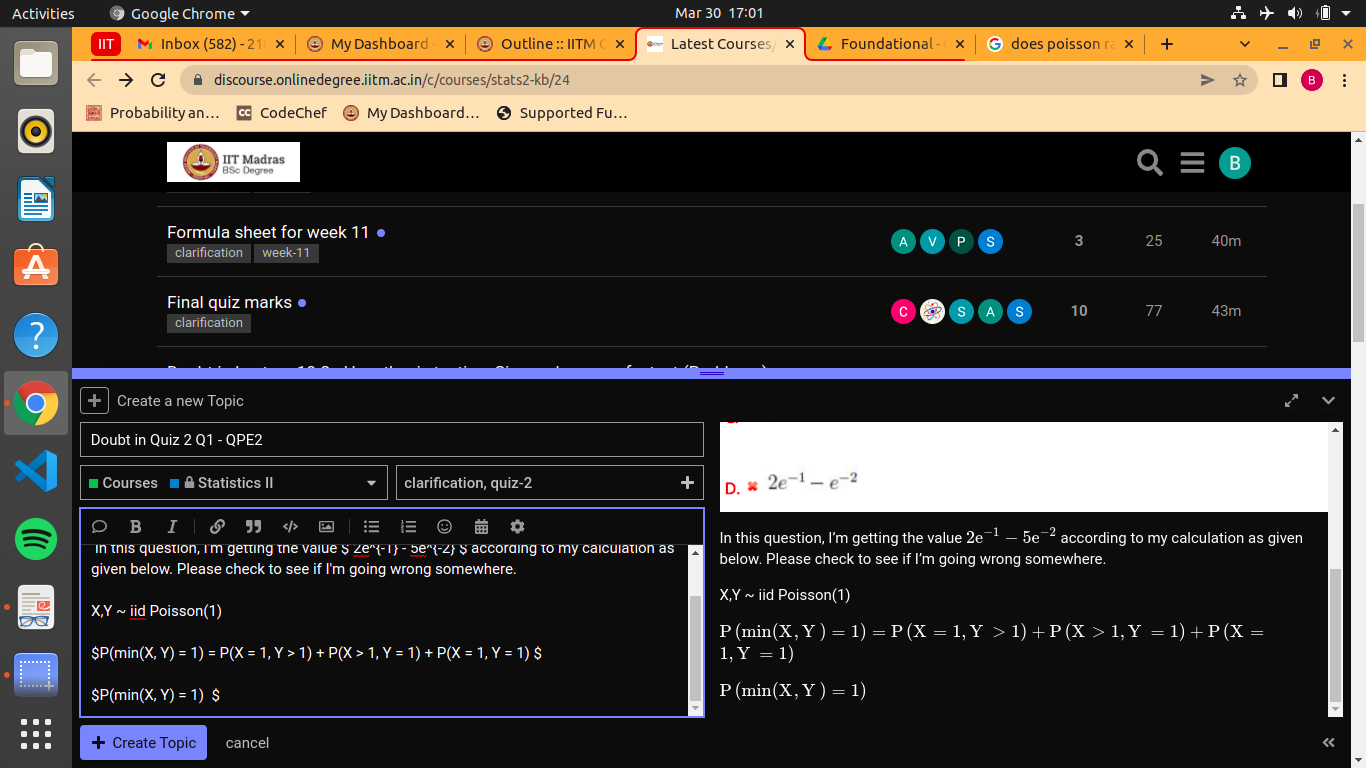This screenshot has height=768, width=1366.
Task: Add a blockquote with the quote icon
Action: click(x=253, y=527)
